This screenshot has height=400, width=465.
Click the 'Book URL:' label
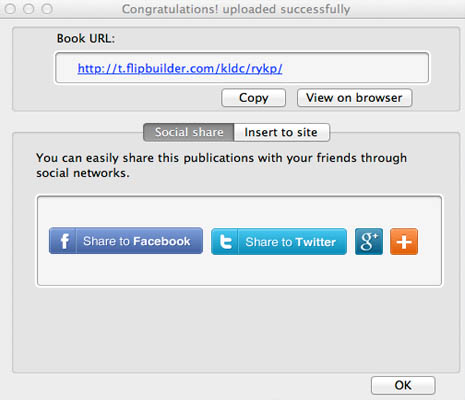86,39
